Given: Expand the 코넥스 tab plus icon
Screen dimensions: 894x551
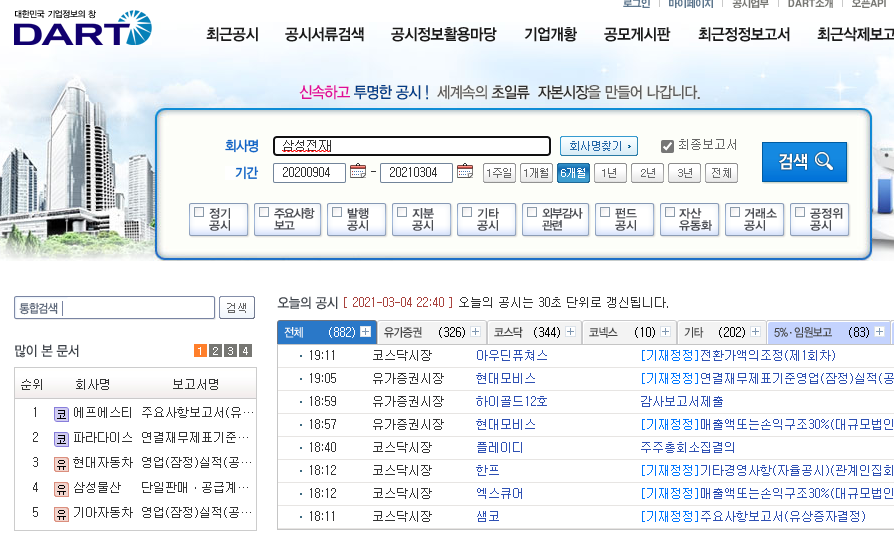Looking at the screenshot, I should tap(665, 331).
